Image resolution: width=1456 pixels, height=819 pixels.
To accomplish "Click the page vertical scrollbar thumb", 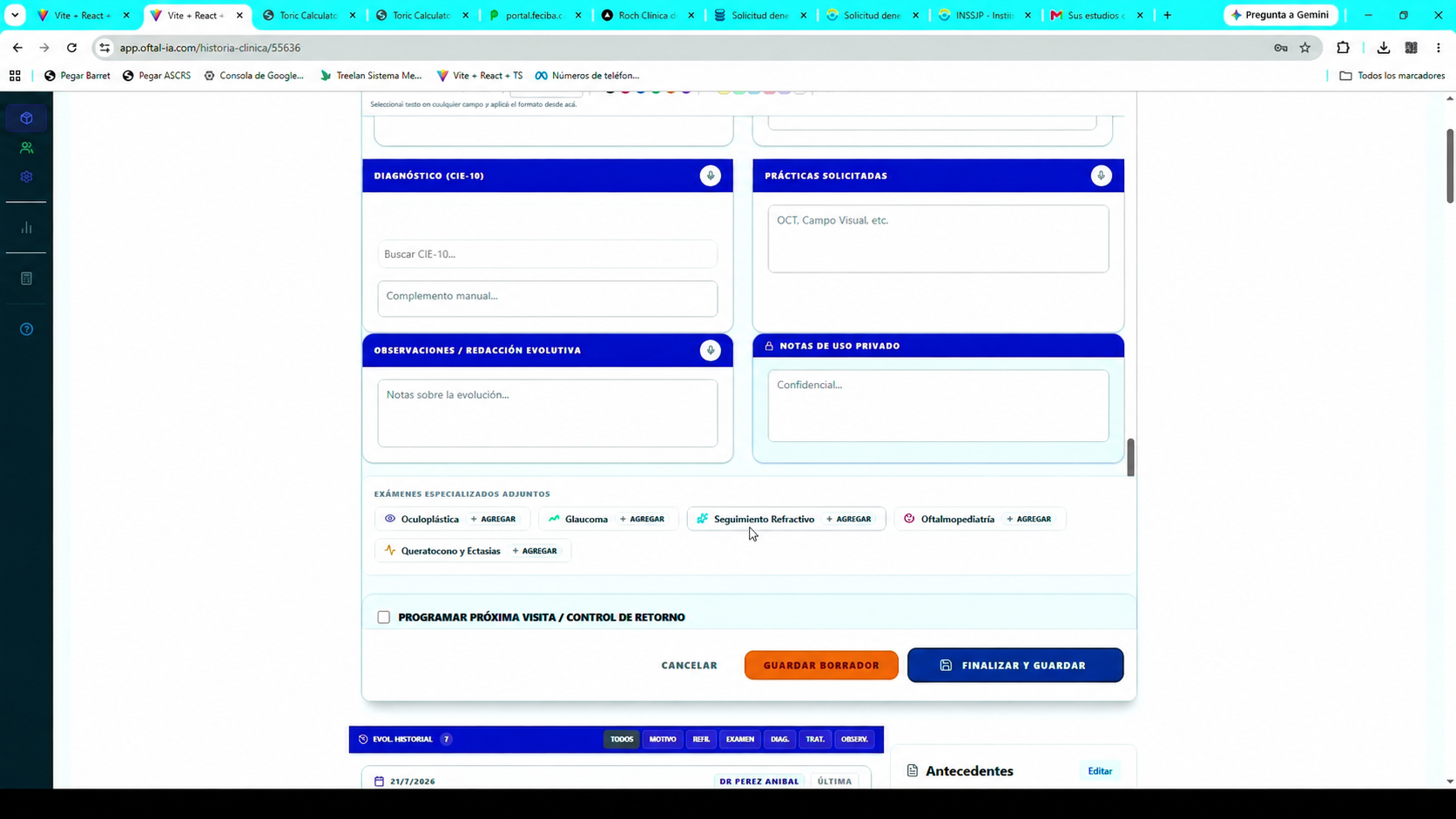I will 1450,165.
